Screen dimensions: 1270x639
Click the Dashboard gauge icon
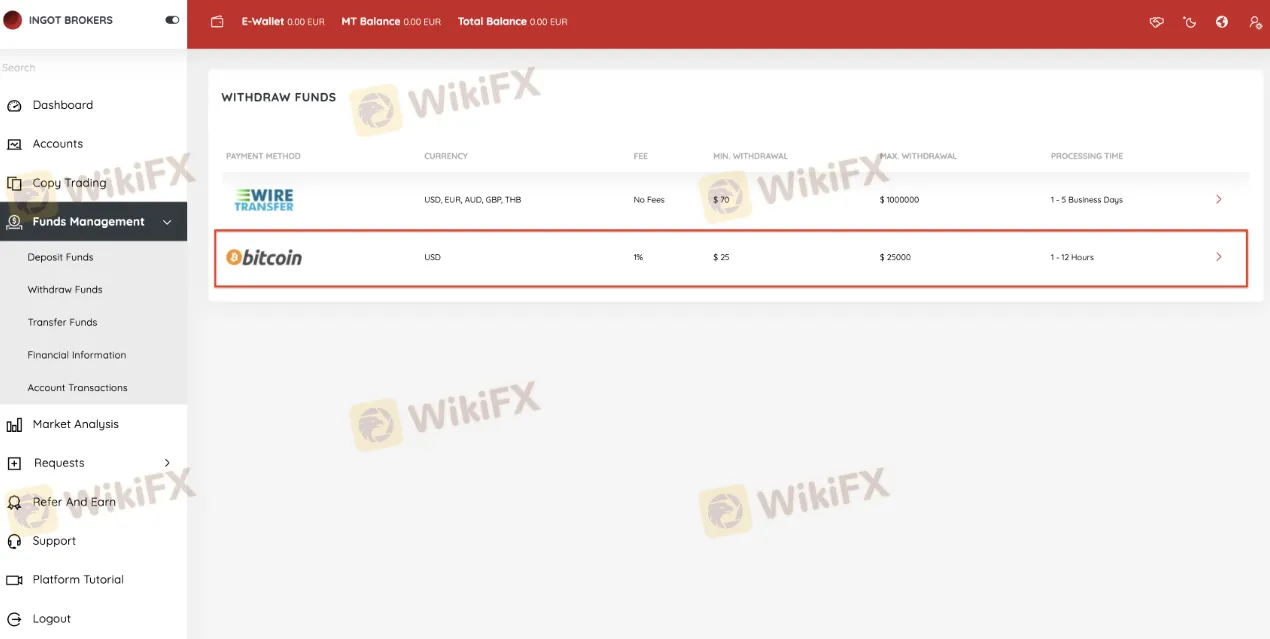14,106
